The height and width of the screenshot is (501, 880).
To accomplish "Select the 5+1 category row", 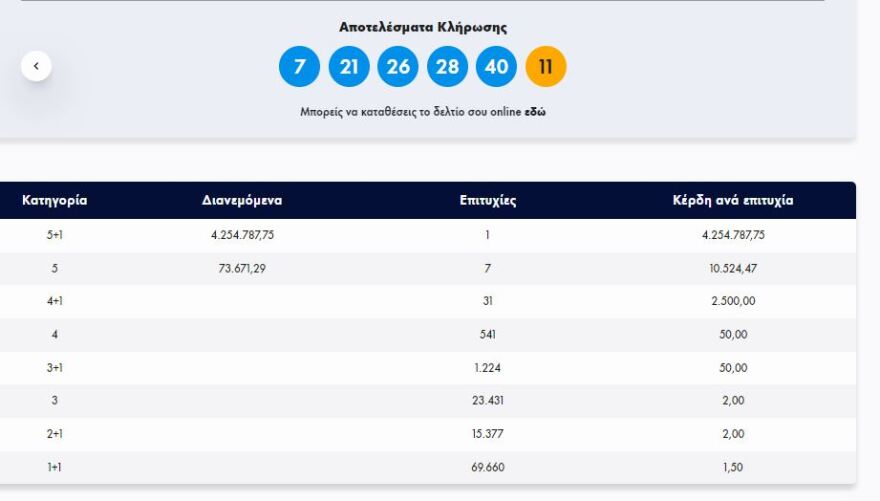I will click(x=55, y=235).
